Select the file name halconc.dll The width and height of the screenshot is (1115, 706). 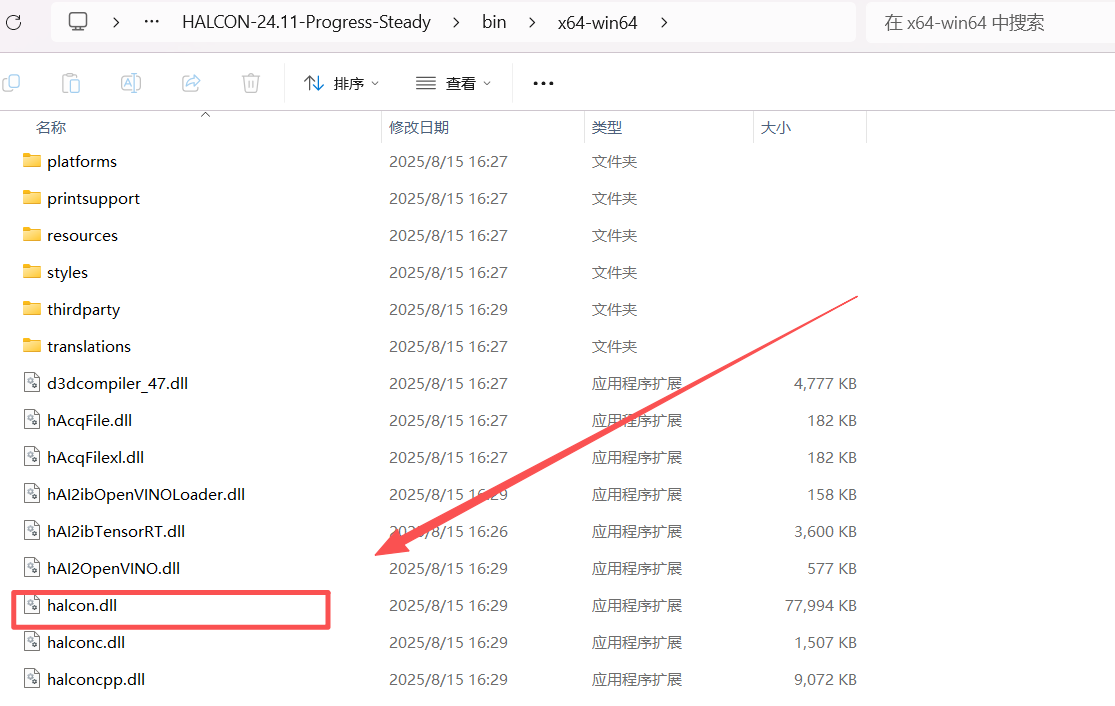coord(86,643)
